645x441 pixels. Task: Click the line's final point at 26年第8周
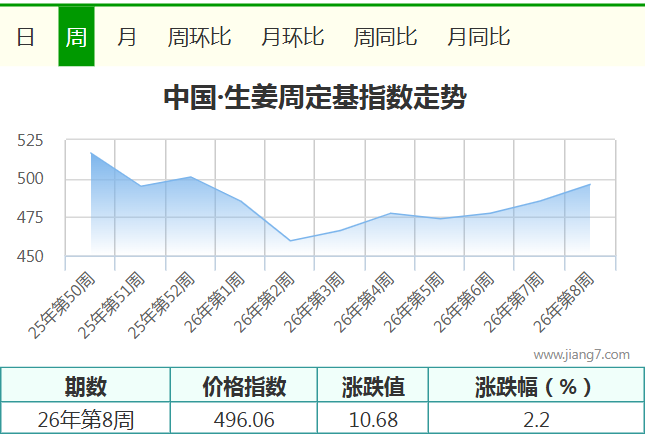589,184
